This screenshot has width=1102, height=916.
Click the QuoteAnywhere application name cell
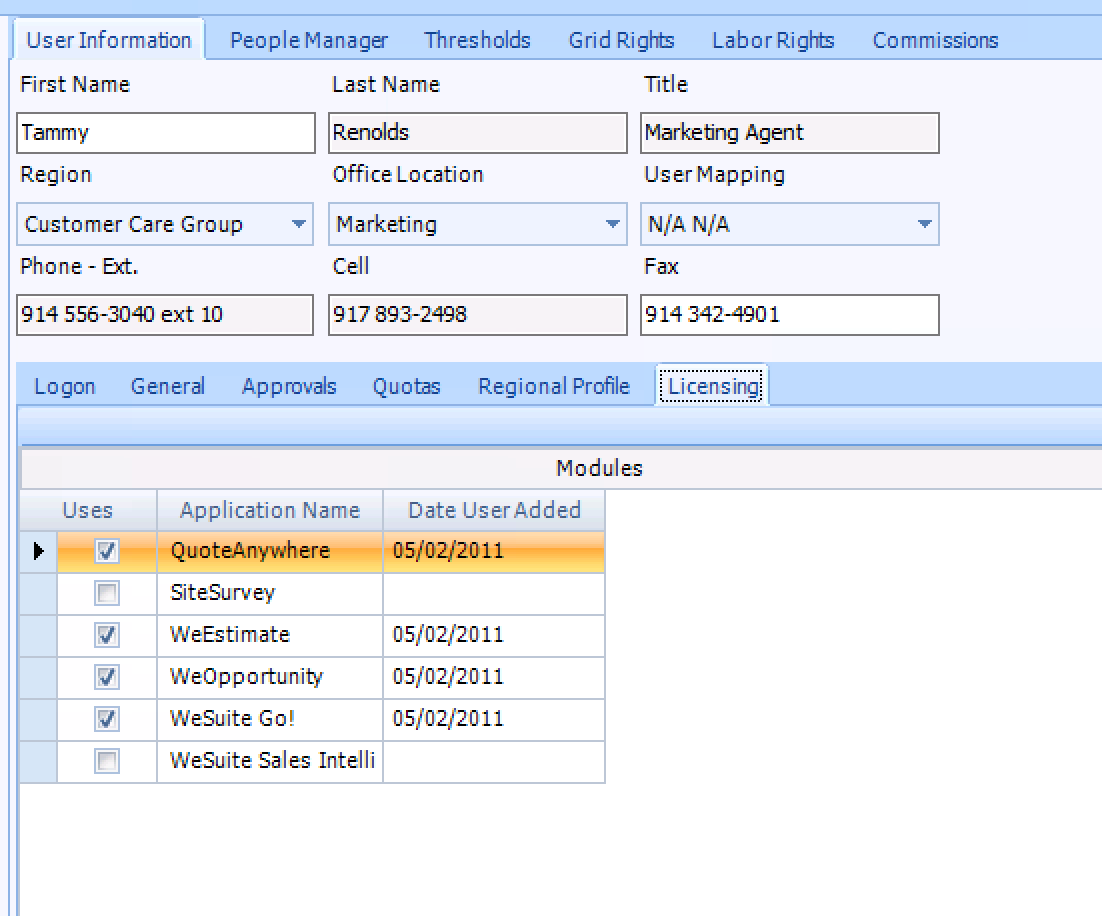pos(270,551)
